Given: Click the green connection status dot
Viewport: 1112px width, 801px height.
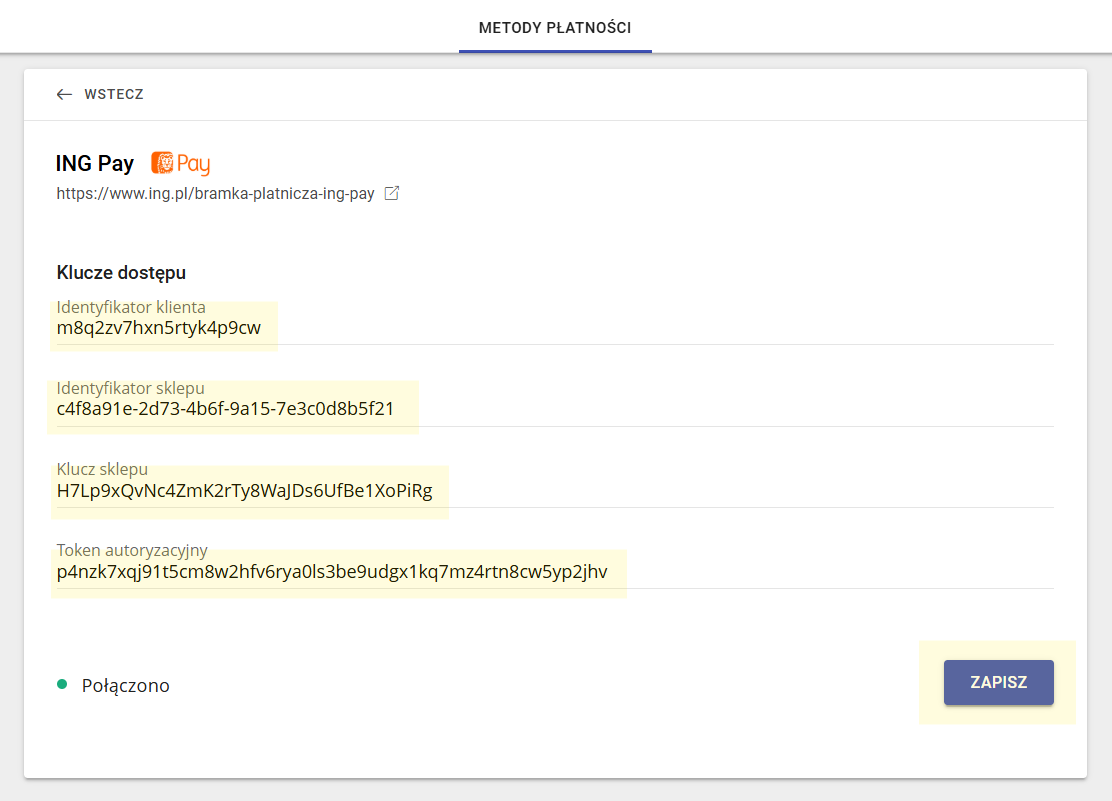Looking at the screenshot, I should (x=62, y=685).
